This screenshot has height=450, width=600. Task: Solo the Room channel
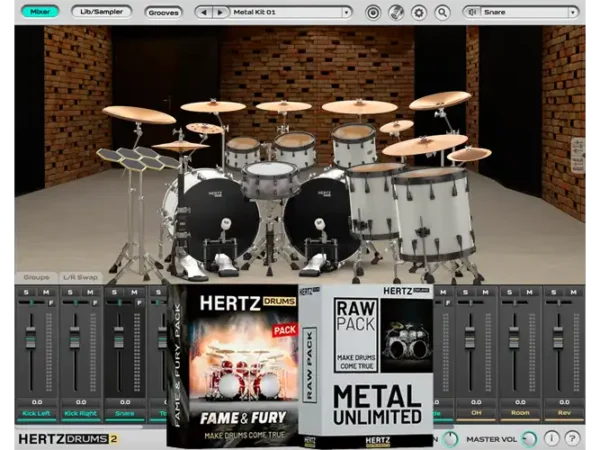point(509,292)
